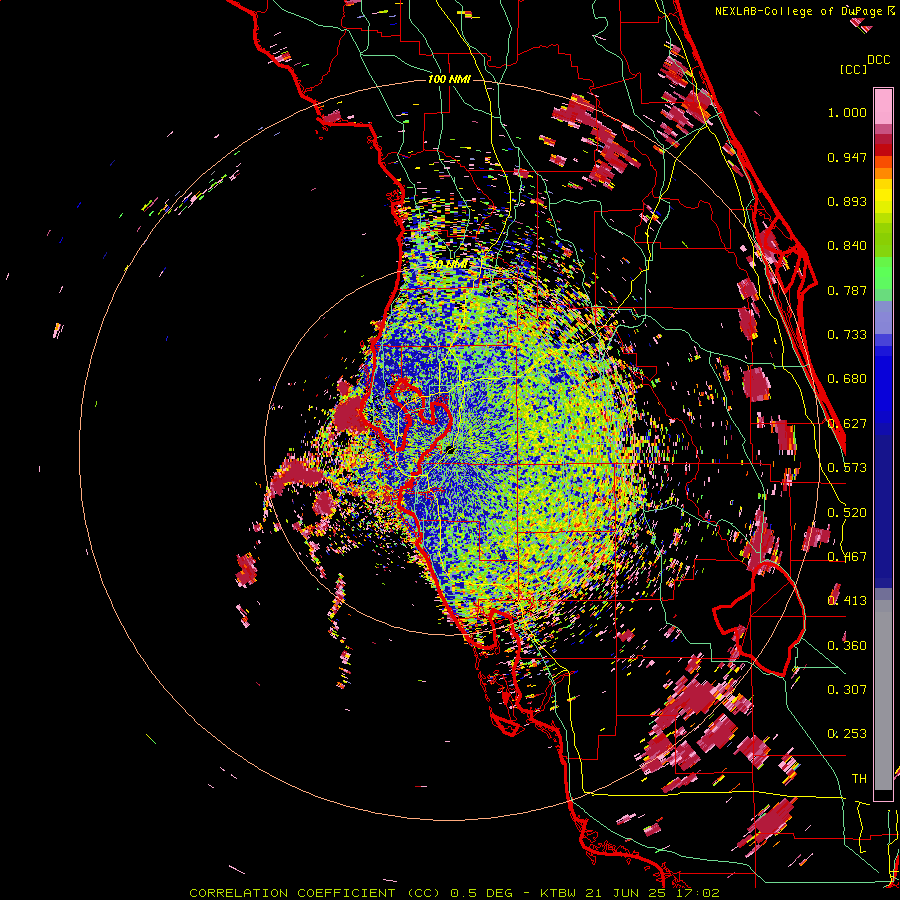Select the 0.520 scale value
Image resolution: width=900 pixels, height=900 pixels.
click(847, 513)
